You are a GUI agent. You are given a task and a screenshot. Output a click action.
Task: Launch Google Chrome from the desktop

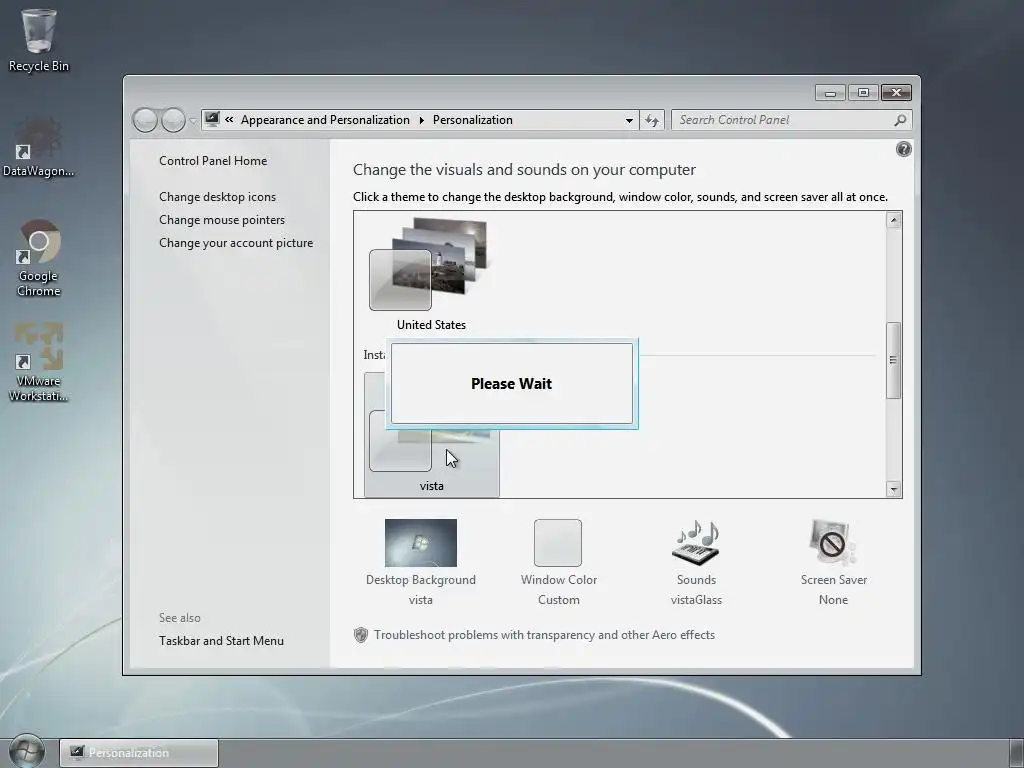[38, 258]
